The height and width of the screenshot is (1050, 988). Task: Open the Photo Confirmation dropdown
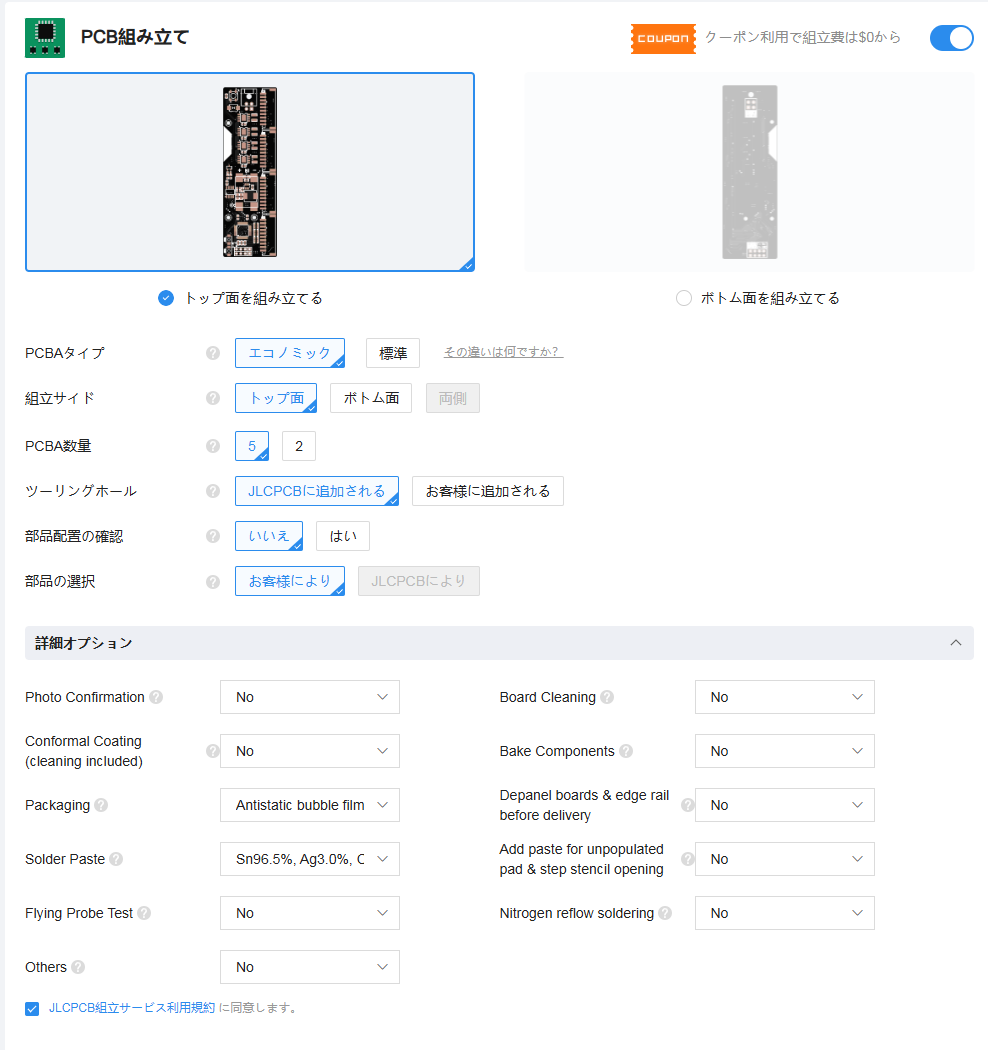[309, 697]
